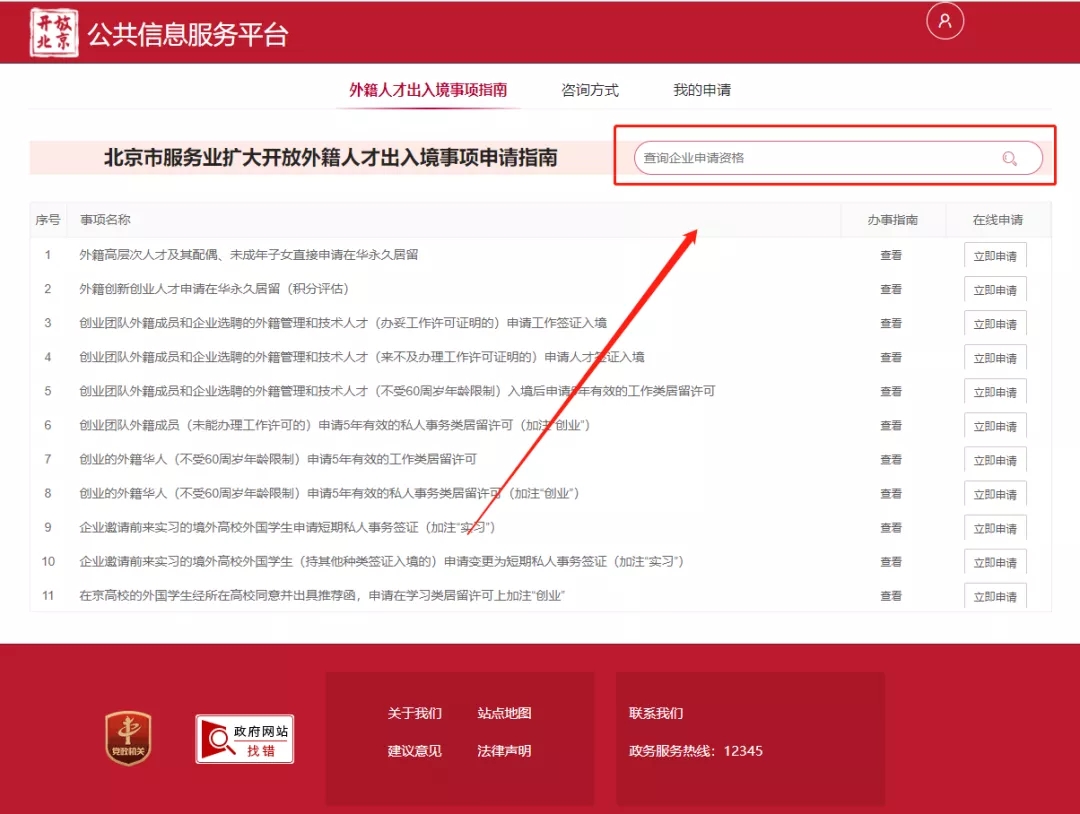Click 立即申请 on row 2 积分评估 item
The image size is (1080, 814).
[995, 289]
